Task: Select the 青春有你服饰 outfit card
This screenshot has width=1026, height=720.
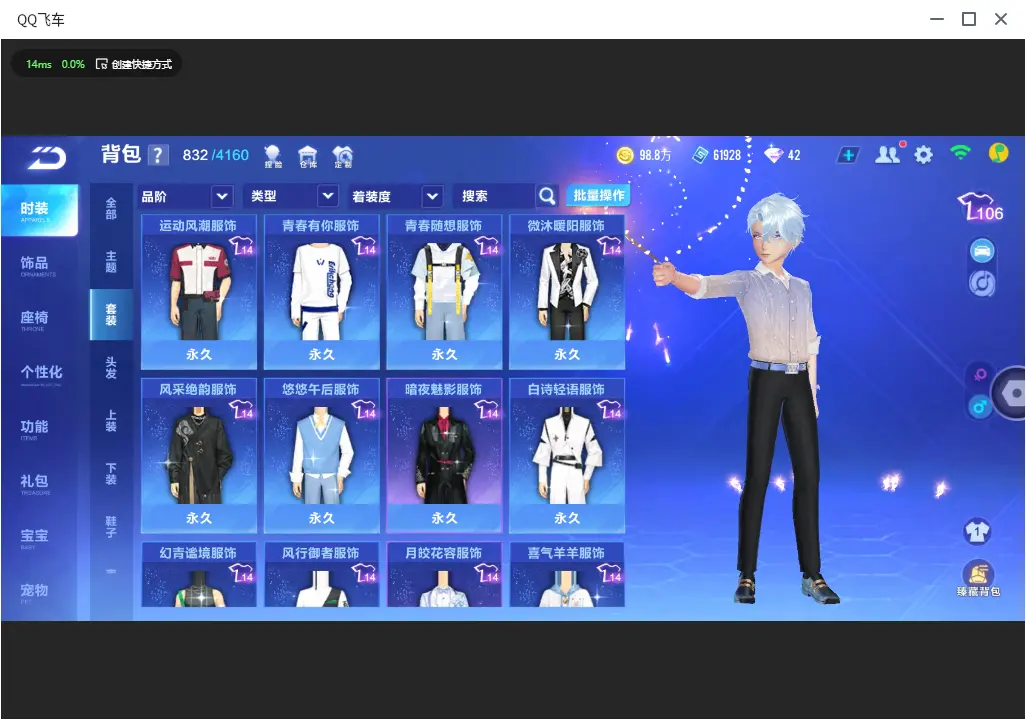Action: point(321,292)
